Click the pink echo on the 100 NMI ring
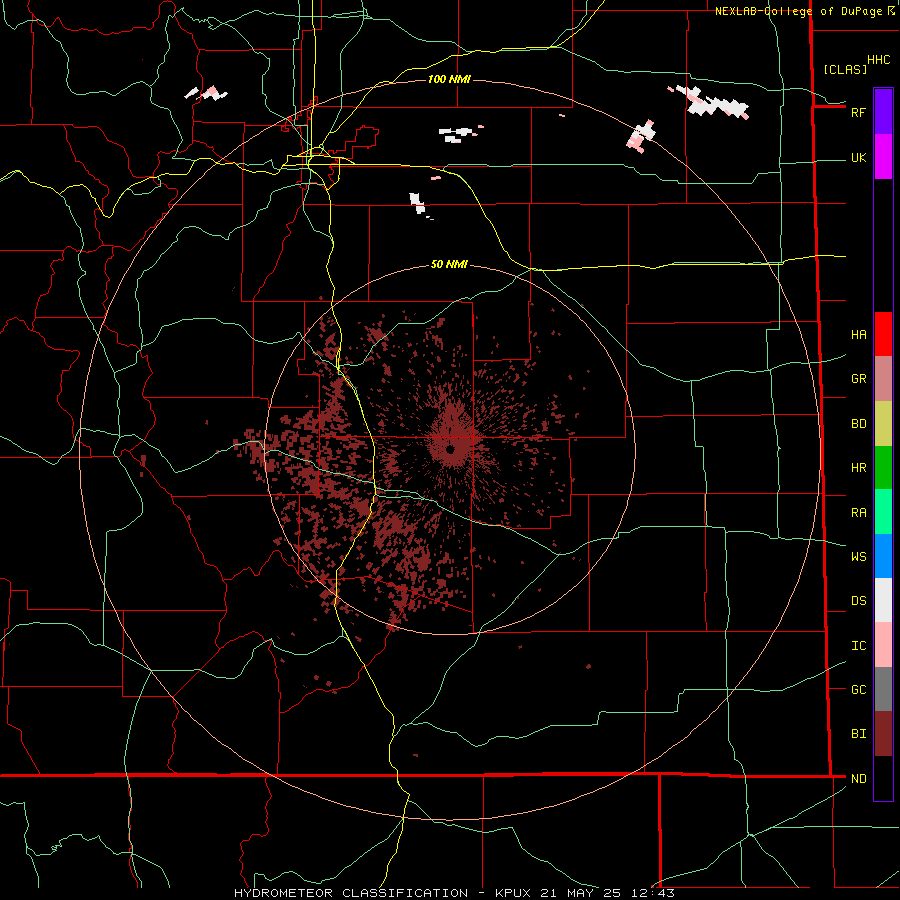 click(x=641, y=137)
